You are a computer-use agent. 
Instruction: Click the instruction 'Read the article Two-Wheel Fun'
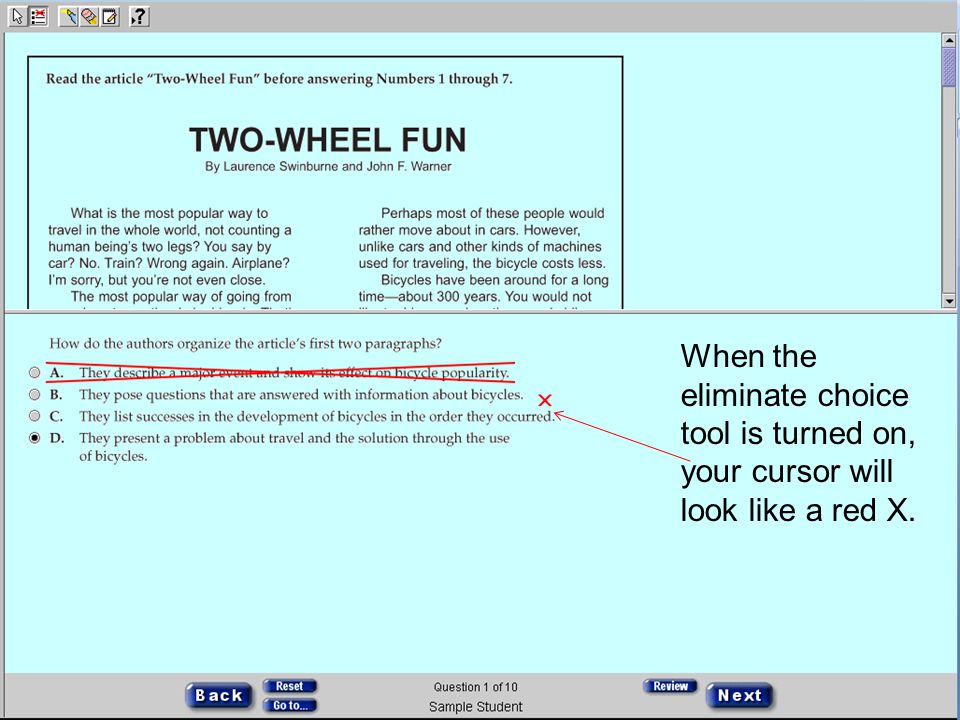point(279,79)
